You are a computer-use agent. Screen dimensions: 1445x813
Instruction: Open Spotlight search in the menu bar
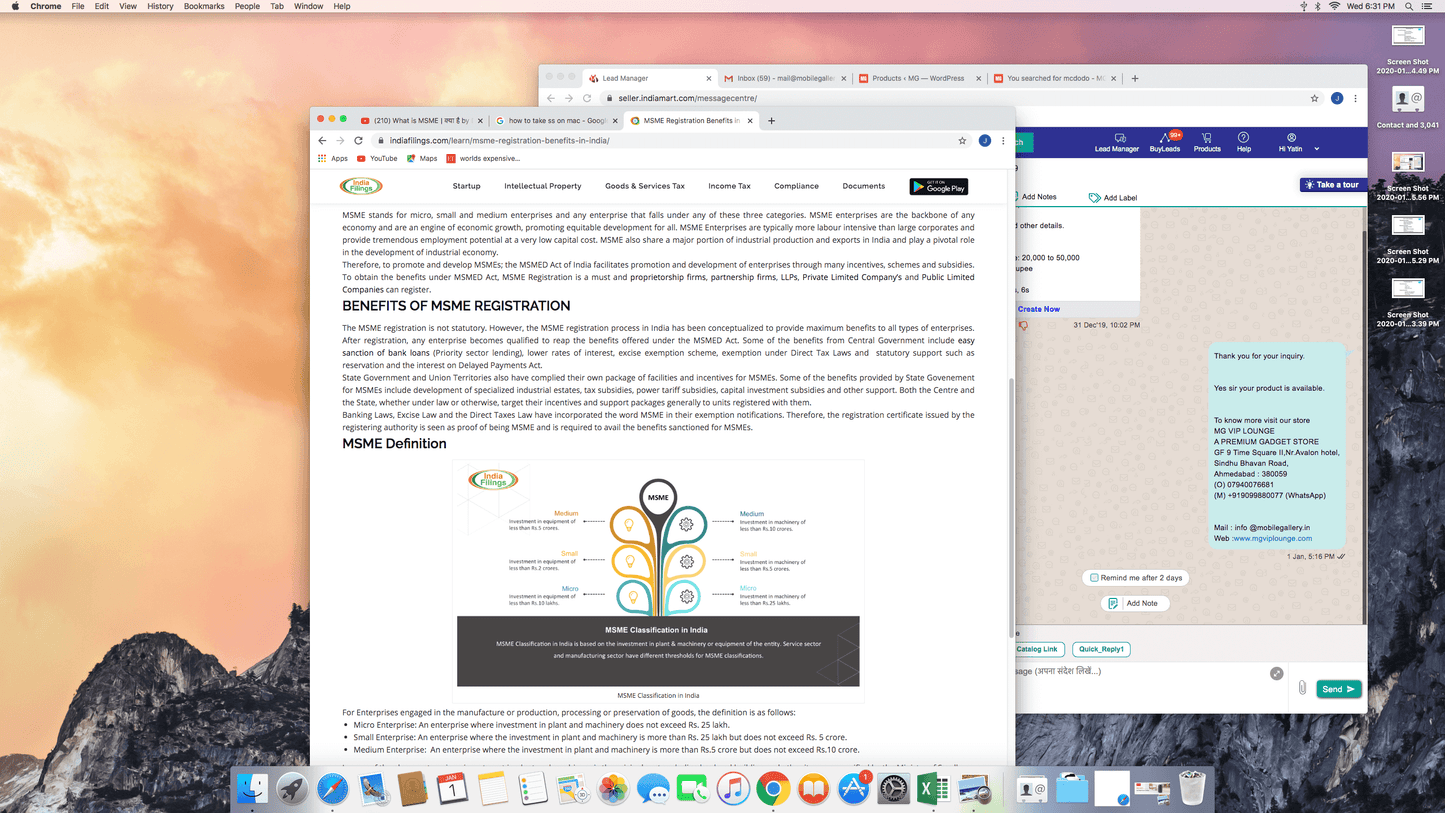pyautogui.click(x=1410, y=6)
